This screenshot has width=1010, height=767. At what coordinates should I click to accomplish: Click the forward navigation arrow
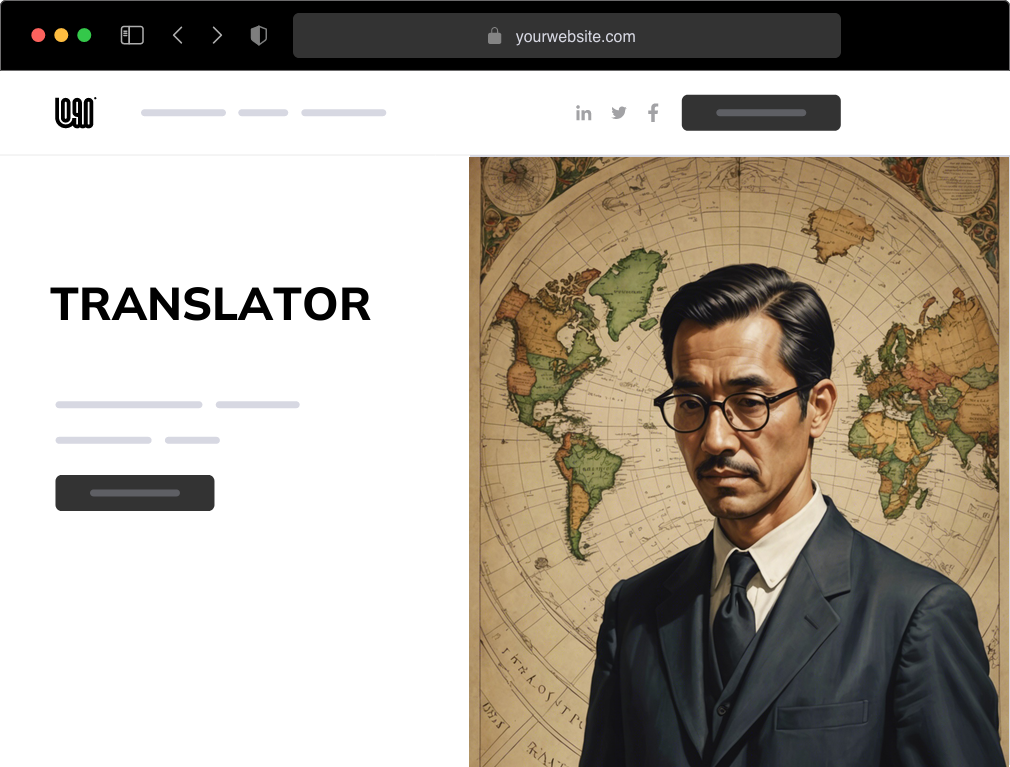(x=218, y=34)
